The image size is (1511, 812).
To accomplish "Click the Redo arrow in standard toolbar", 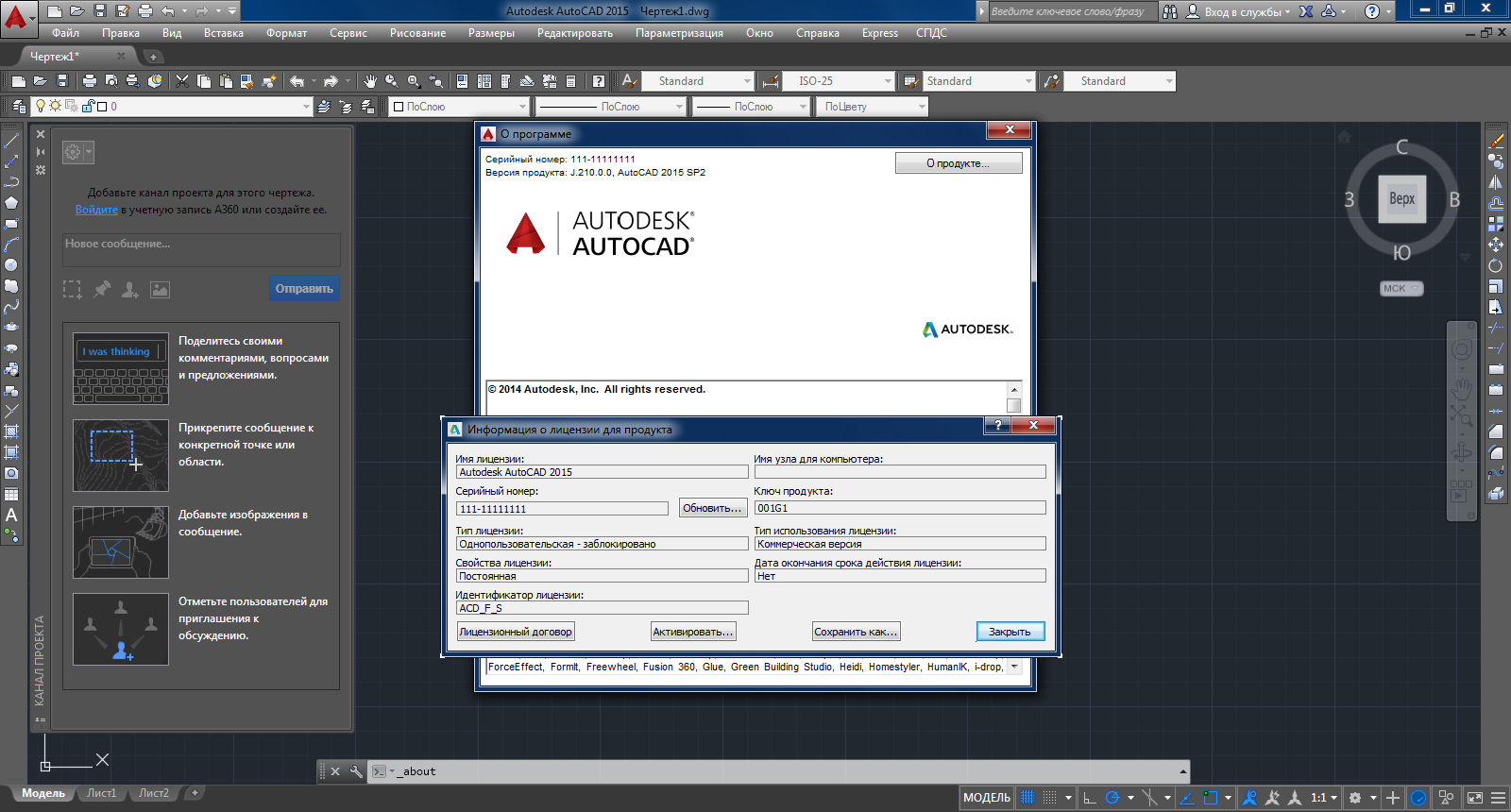I will [x=331, y=81].
